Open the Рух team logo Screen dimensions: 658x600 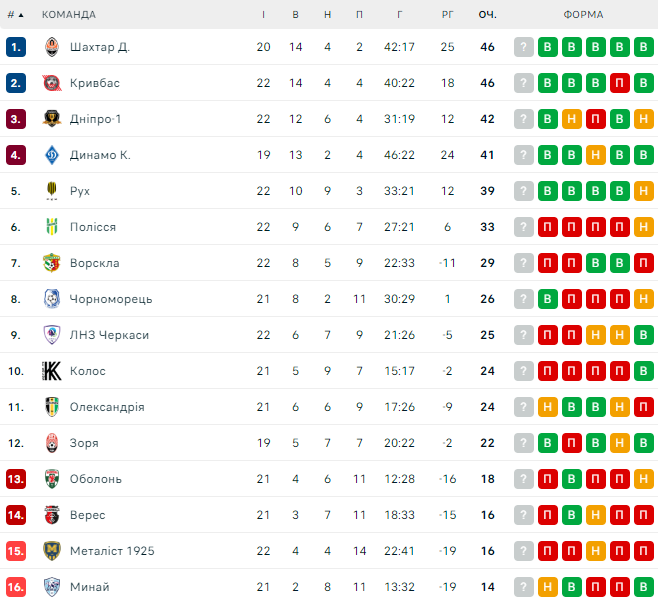[52, 191]
